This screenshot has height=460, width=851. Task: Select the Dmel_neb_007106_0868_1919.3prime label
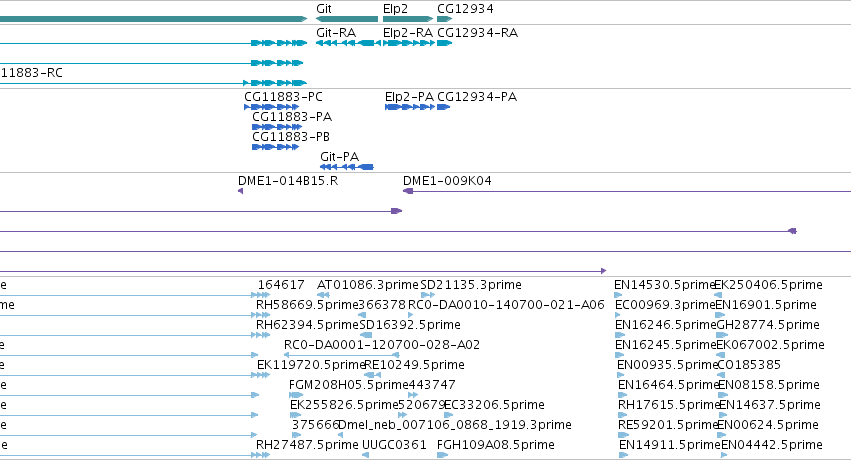(x=455, y=425)
